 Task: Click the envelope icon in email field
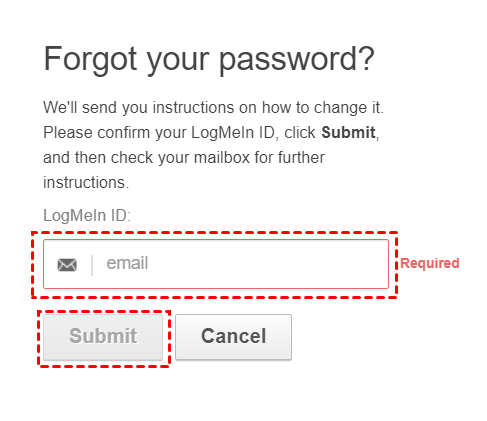[67, 265]
